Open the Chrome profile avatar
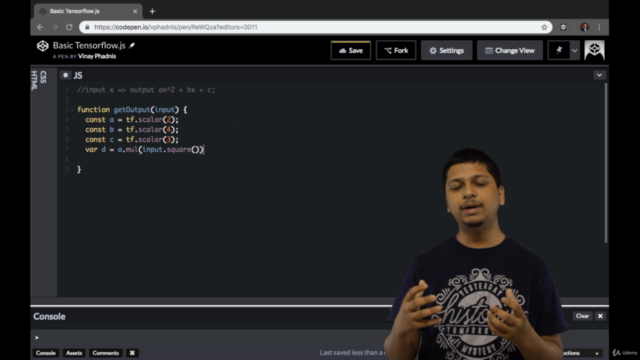640x360 pixels. click(584, 27)
